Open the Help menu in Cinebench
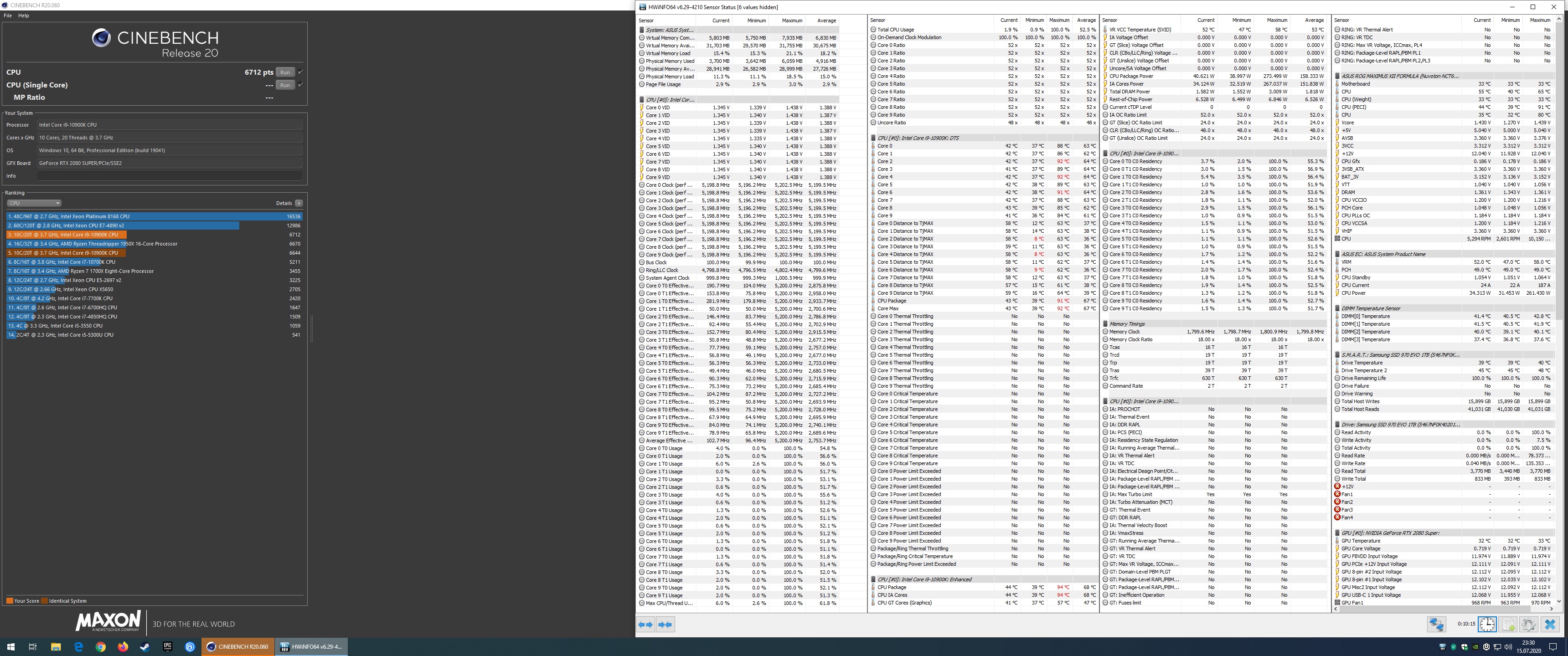The height and width of the screenshot is (656, 1568). [24, 15]
